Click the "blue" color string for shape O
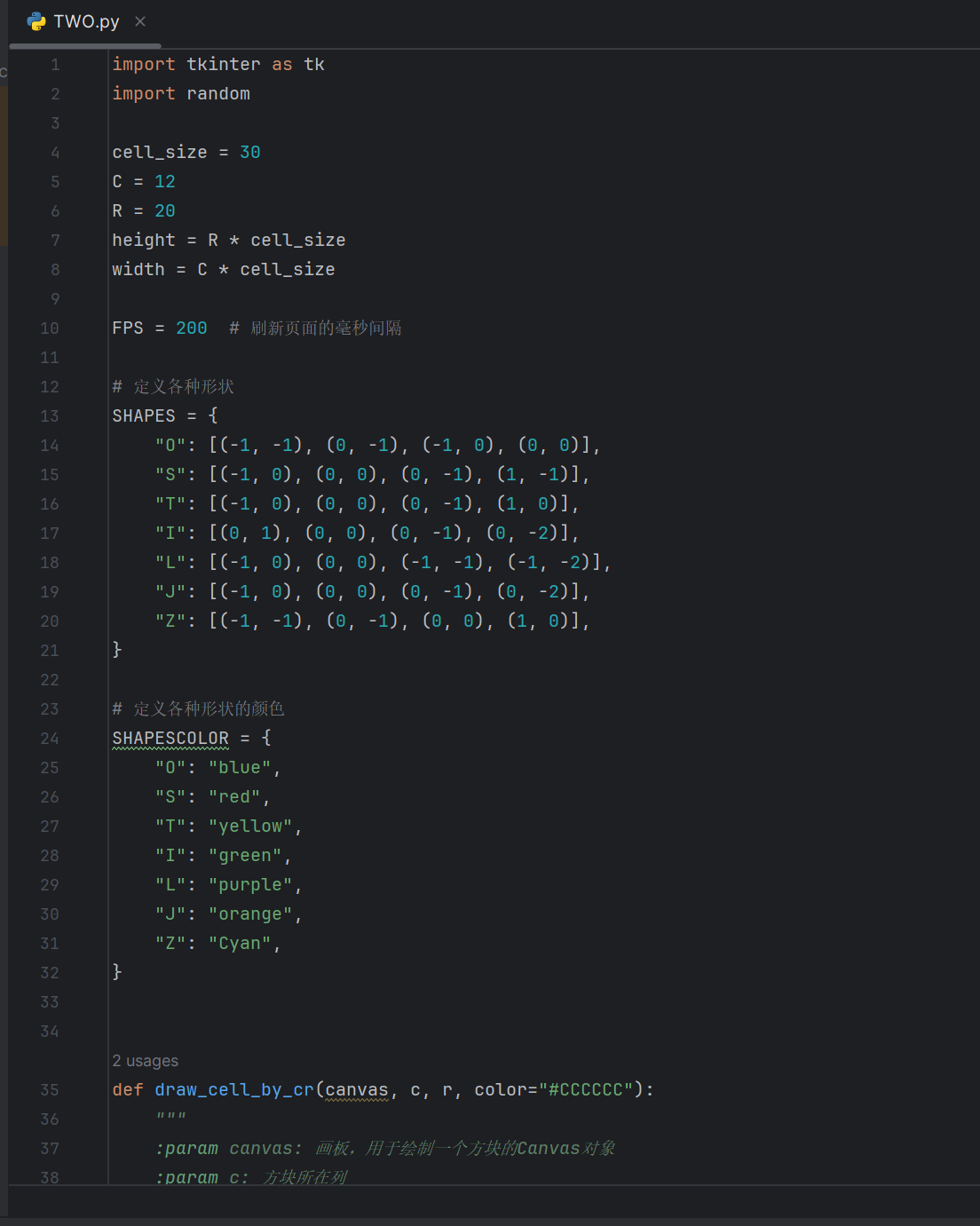Screen dimensions: 980x1226 (240, 768)
